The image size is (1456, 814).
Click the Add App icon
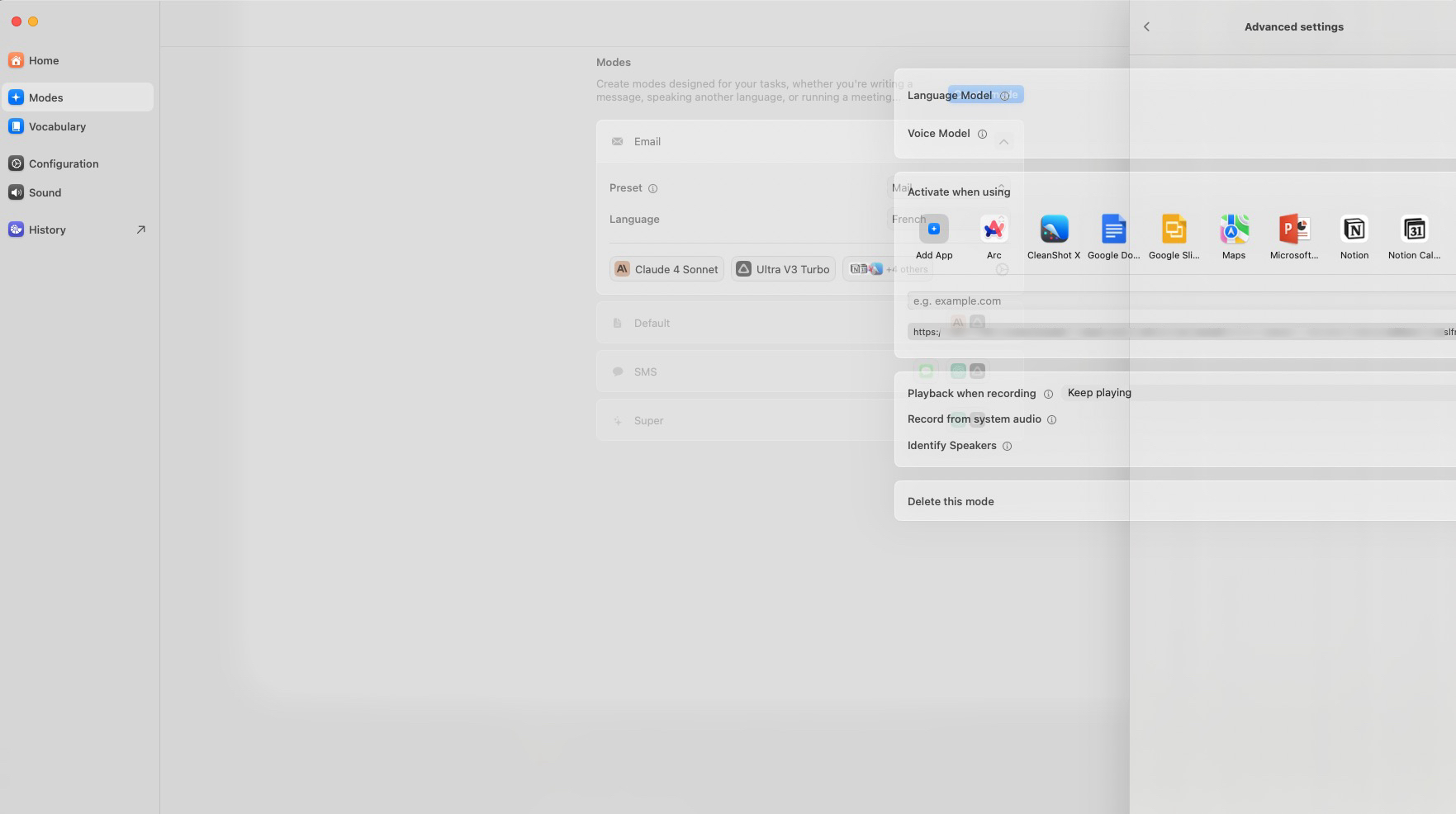(934, 229)
